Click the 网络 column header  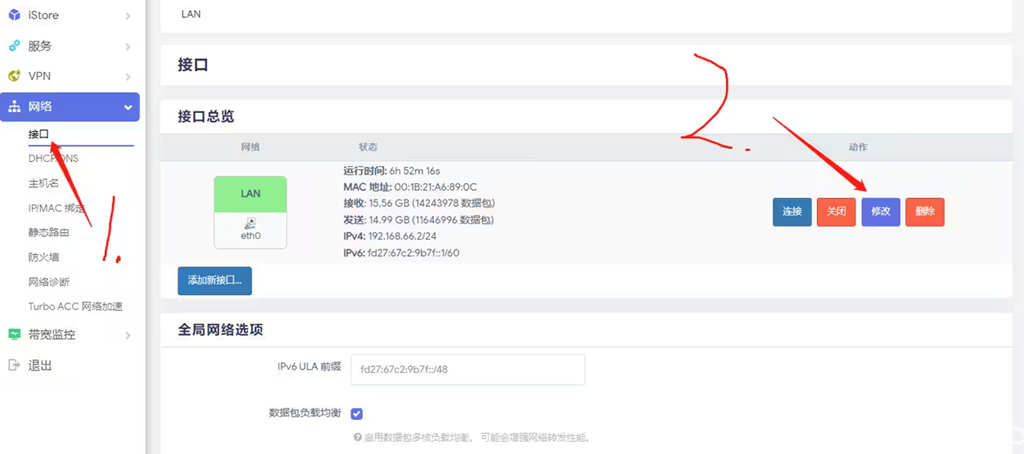click(x=250, y=147)
